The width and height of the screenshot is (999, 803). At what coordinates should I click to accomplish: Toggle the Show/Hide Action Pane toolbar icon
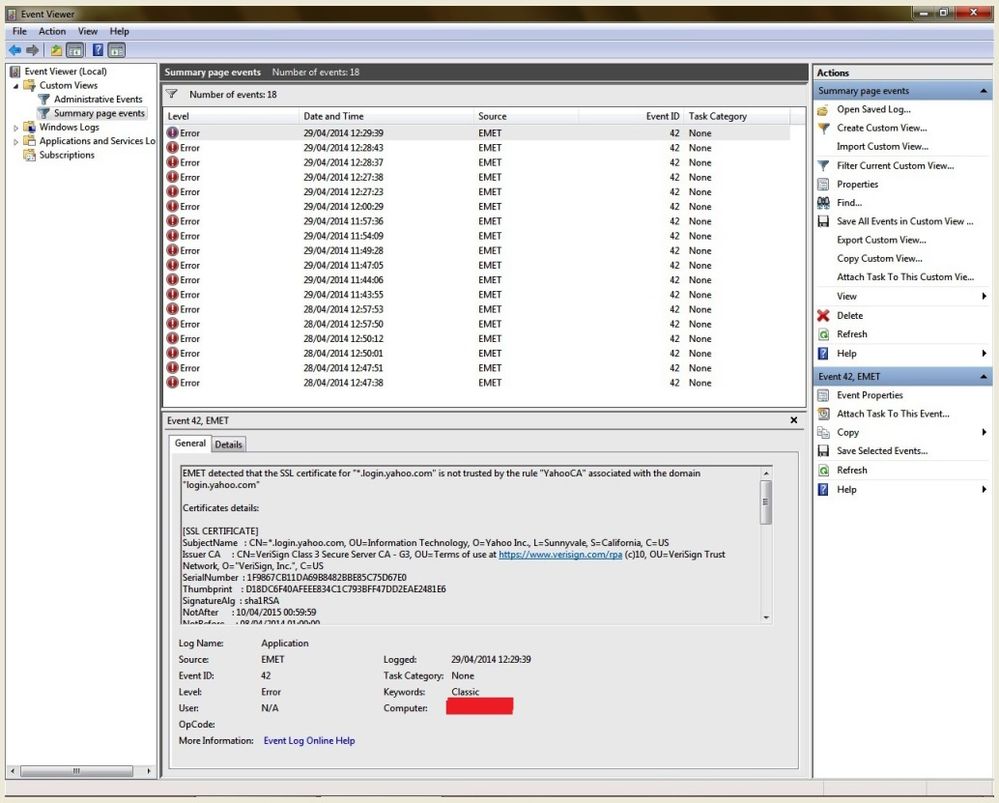pos(116,50)
